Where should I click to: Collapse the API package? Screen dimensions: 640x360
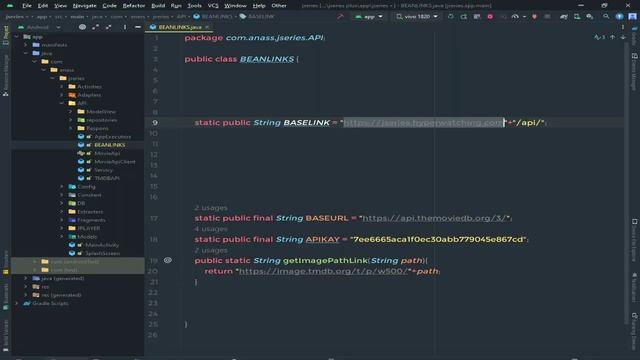[62, 103]
